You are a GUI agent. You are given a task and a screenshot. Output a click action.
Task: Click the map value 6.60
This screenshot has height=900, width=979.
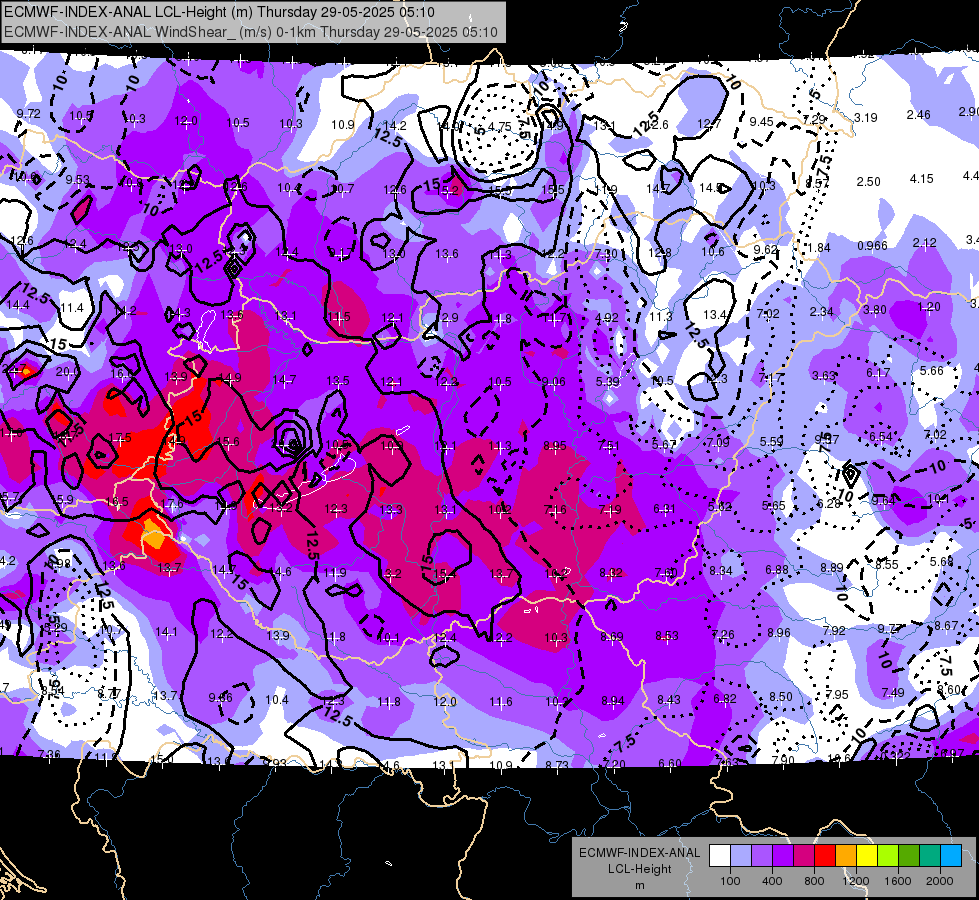[x=670, y=763]
